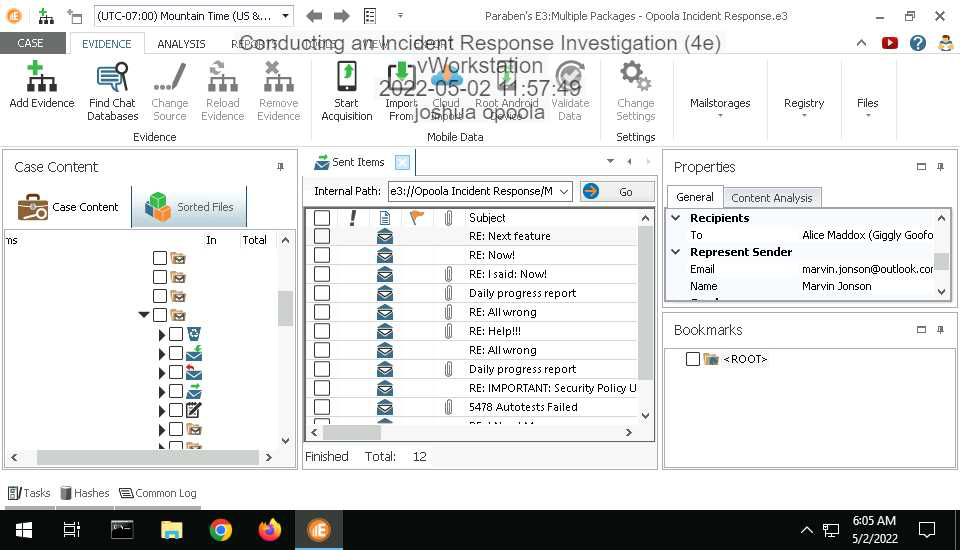
Task: Open the Tasks panel
Action: pyautogui.click(x=29, y=493)
